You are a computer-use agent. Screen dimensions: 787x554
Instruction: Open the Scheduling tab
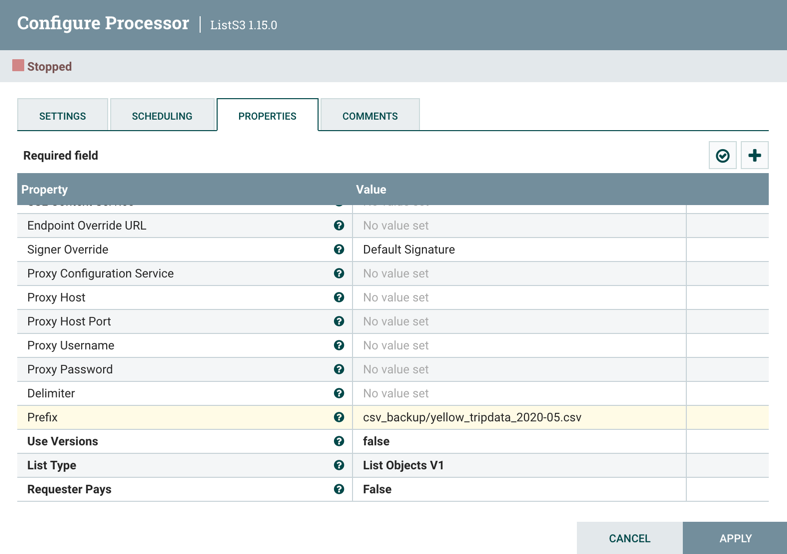coord(162,116)
